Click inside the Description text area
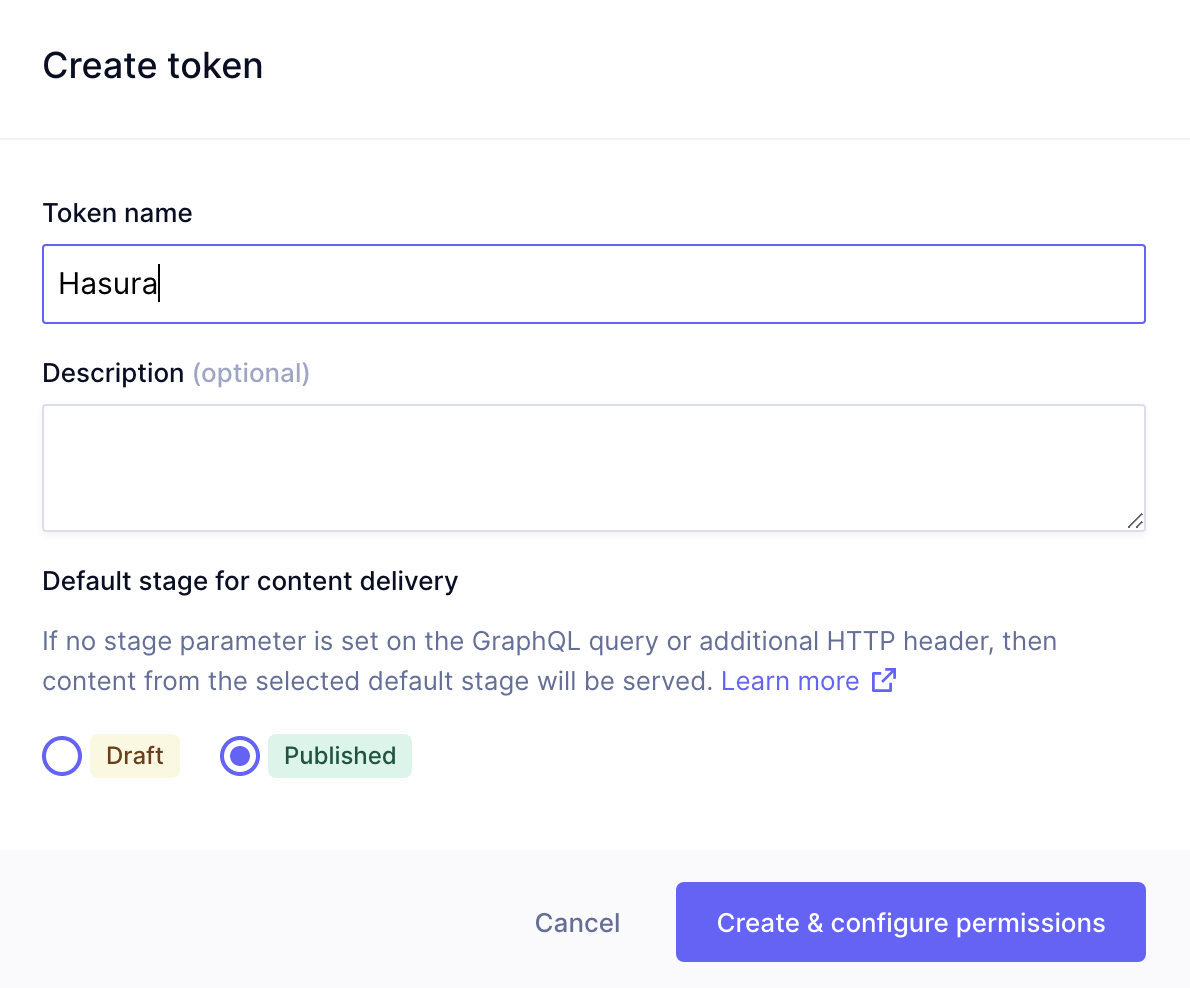The image size is (1190, 988). [x=593, y=467]
